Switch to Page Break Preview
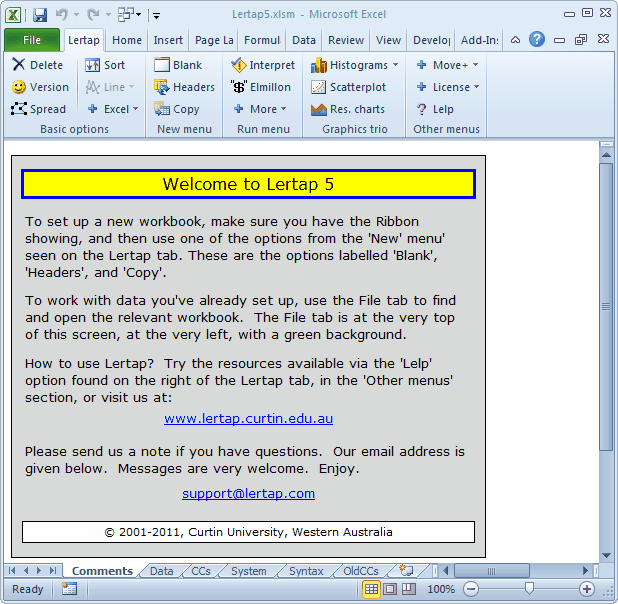This screenshot has height=604, width=618. click(409, 589)
